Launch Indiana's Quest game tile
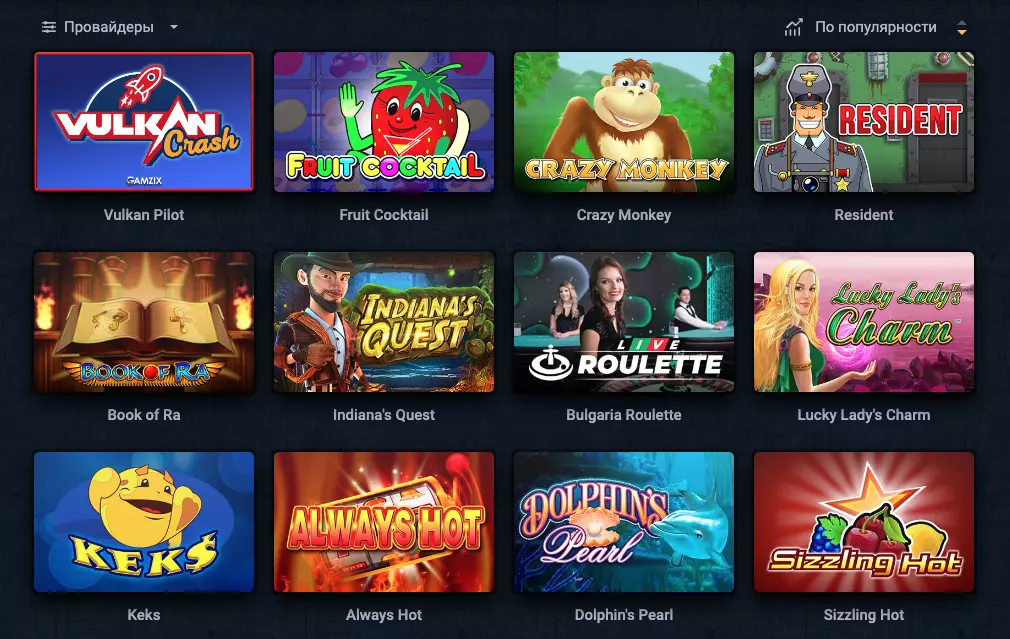The height and width of the screenshot is (639, 1010). [x=384, y=322]
